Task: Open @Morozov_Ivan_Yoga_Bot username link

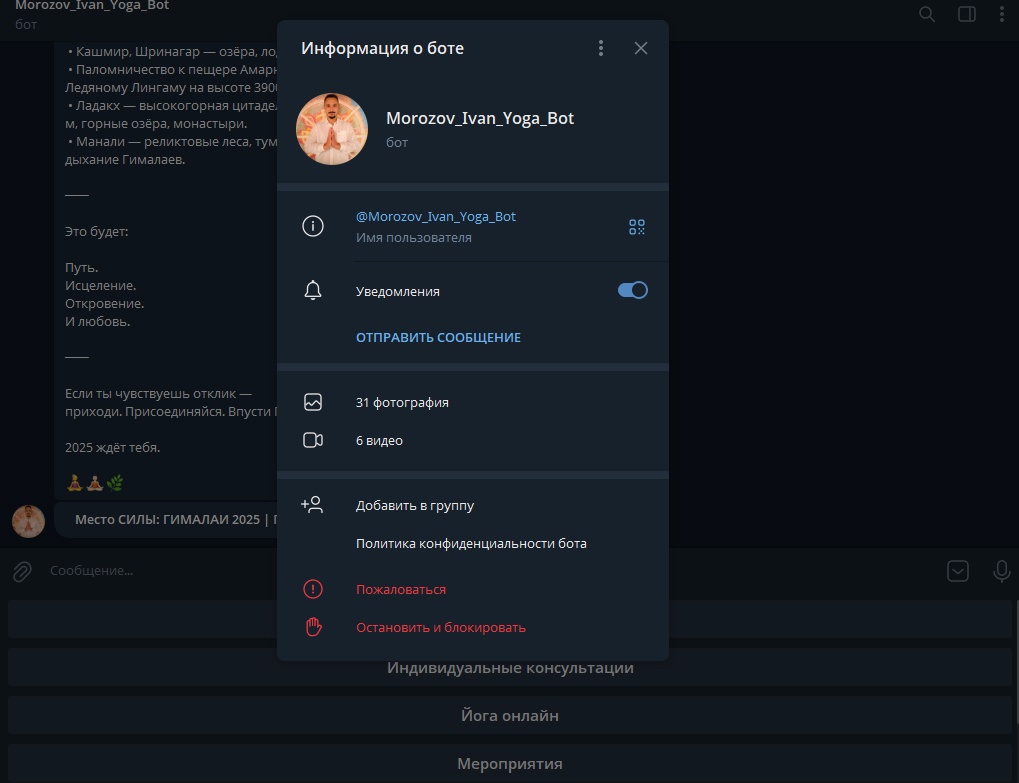Action: pos(435,216)
